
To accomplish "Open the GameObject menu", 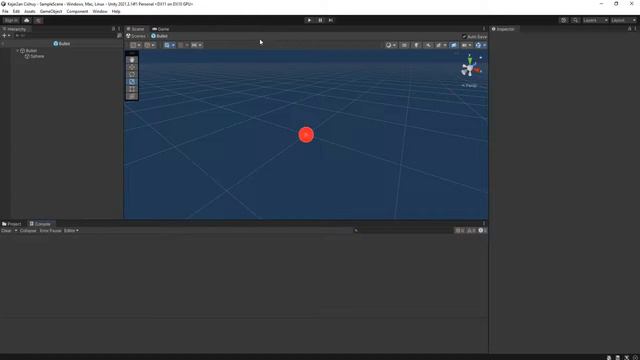I will [x=51, y=11].
